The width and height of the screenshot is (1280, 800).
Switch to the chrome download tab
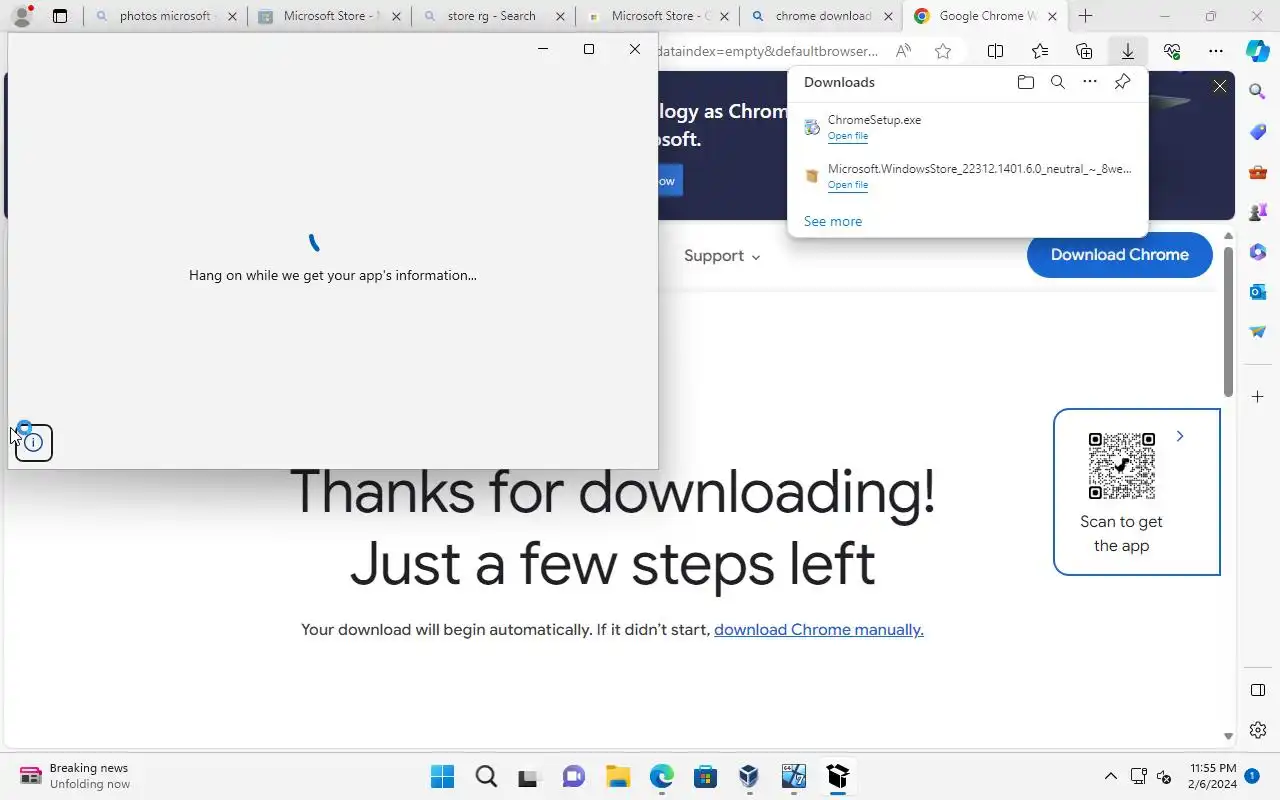pyautogui.click(x=821, y=16)
